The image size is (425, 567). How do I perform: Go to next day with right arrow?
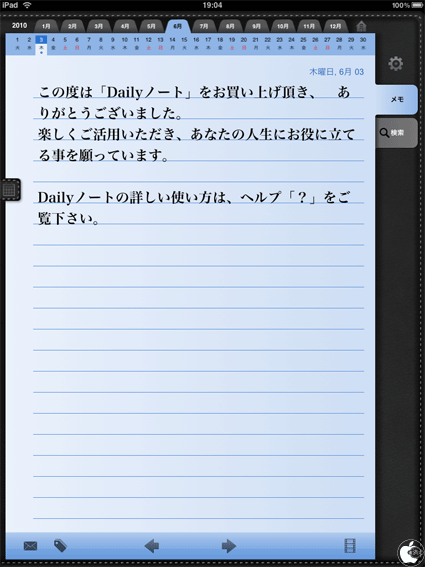(x=229, y=546)
